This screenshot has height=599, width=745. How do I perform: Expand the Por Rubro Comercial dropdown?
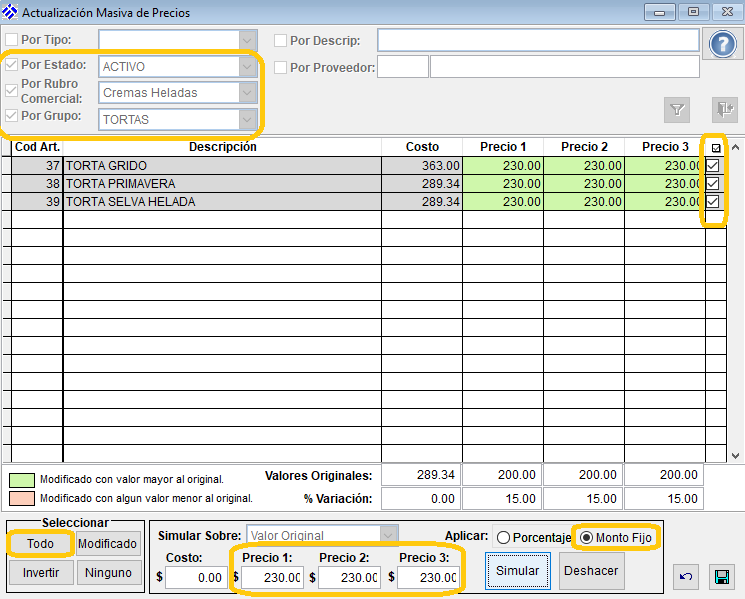[x=248, y=92]
